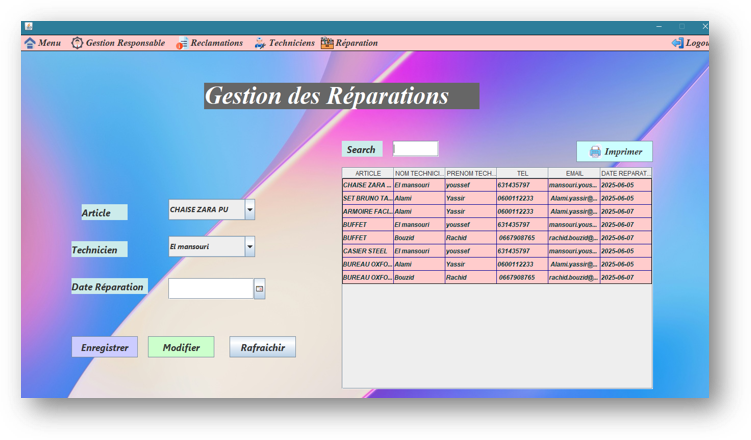Open the Reclamations menu
Viewport: 751px width, 440px height.
coord(210,43)
